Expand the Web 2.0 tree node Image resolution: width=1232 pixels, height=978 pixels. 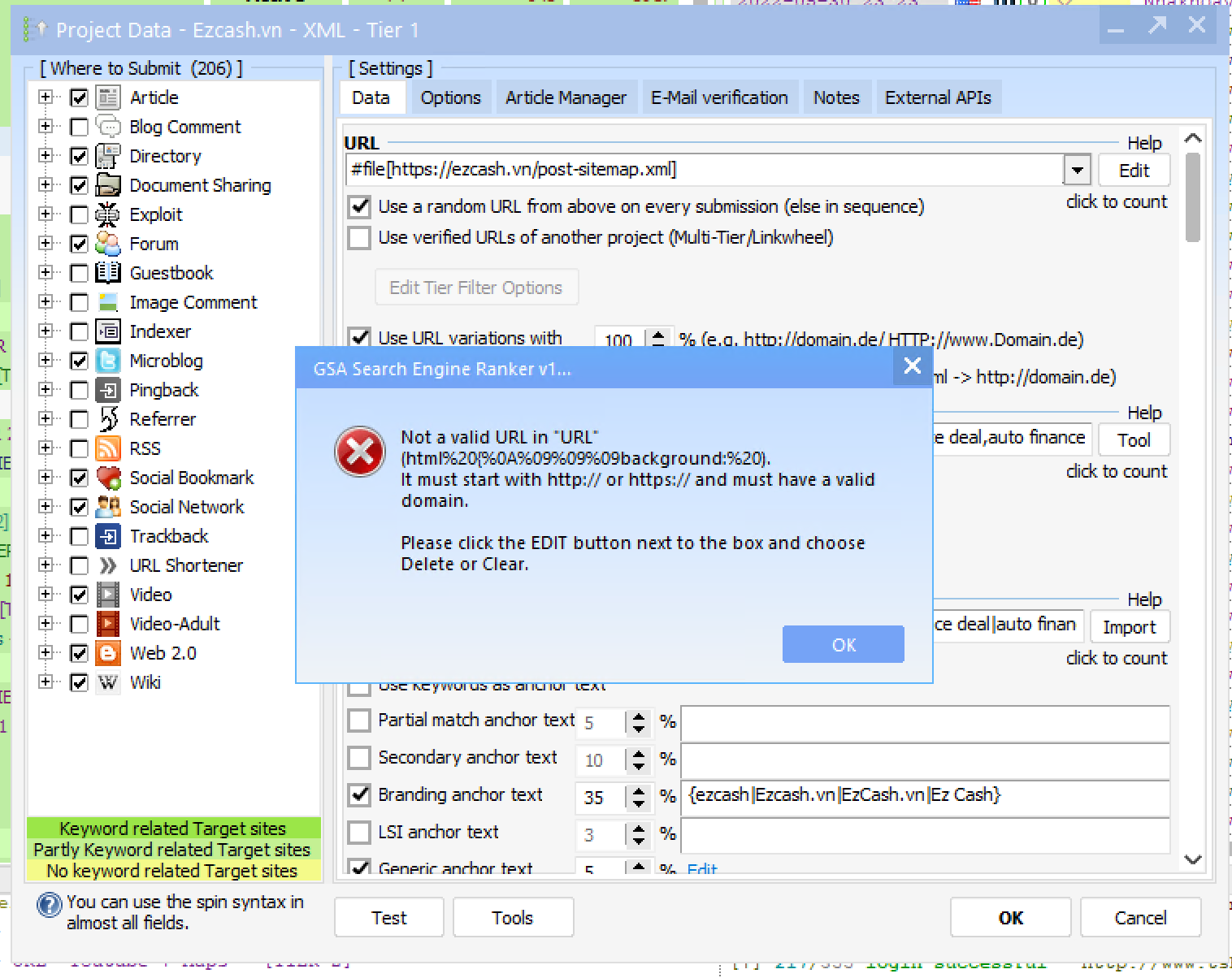pos(46,653)
